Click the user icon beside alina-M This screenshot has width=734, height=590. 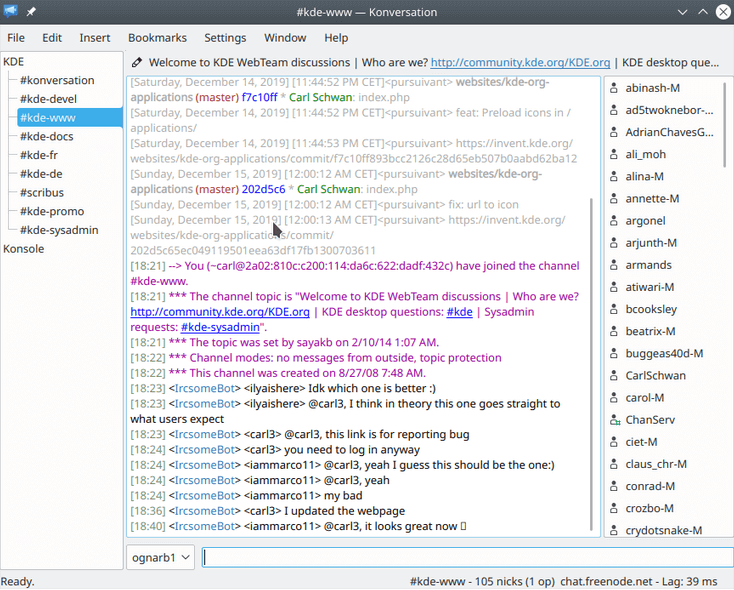(x=614, y=177)
